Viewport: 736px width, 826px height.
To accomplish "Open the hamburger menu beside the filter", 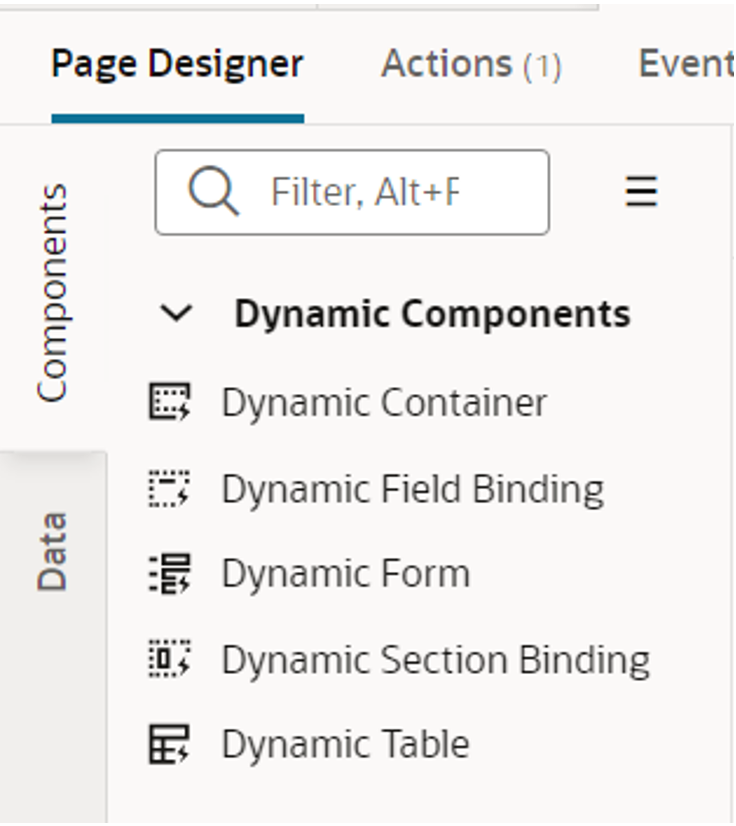I will [641, 191].
